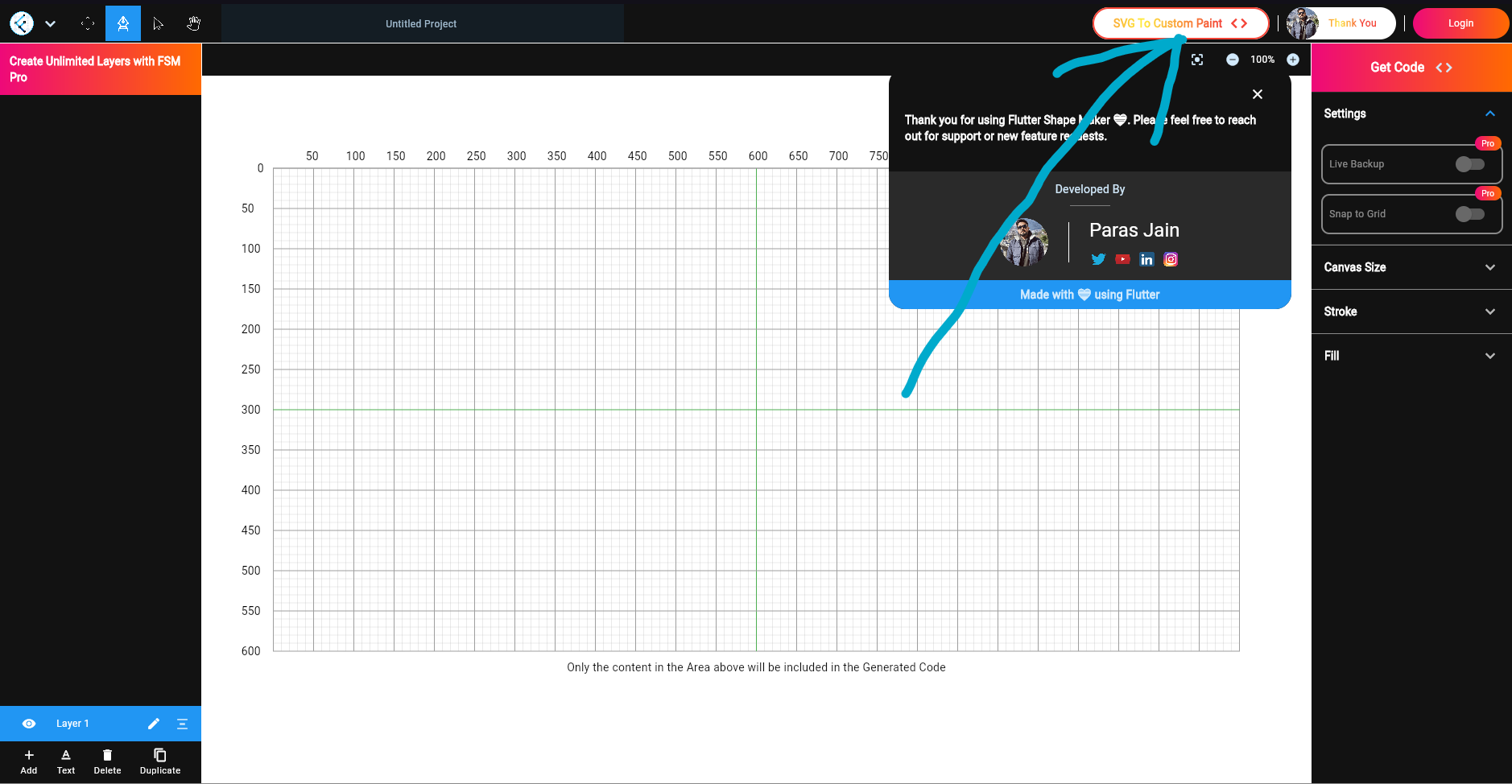Open developer's YouTube channel

(x=1122, y=259)
